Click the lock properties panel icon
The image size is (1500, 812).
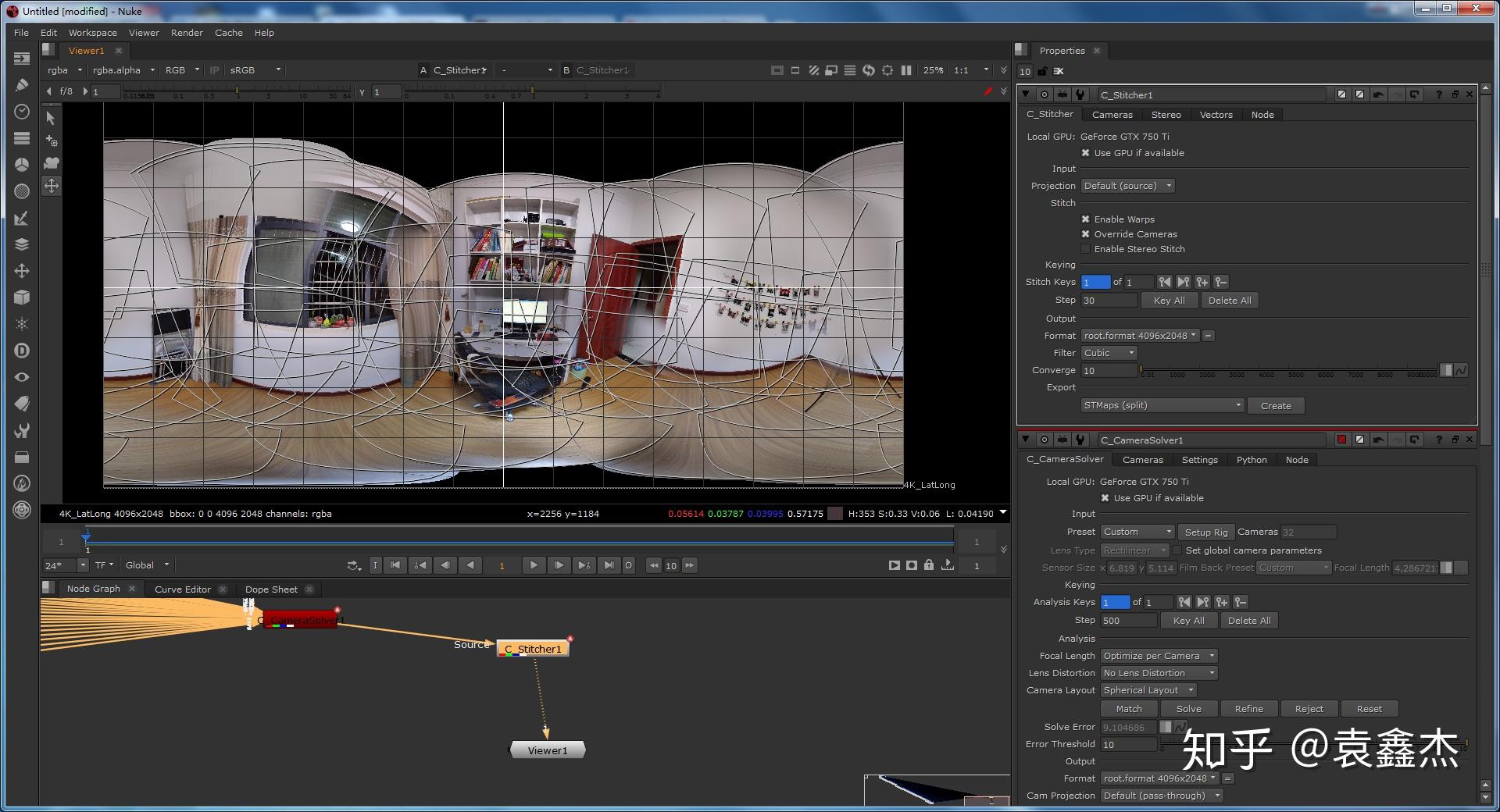1042,71
